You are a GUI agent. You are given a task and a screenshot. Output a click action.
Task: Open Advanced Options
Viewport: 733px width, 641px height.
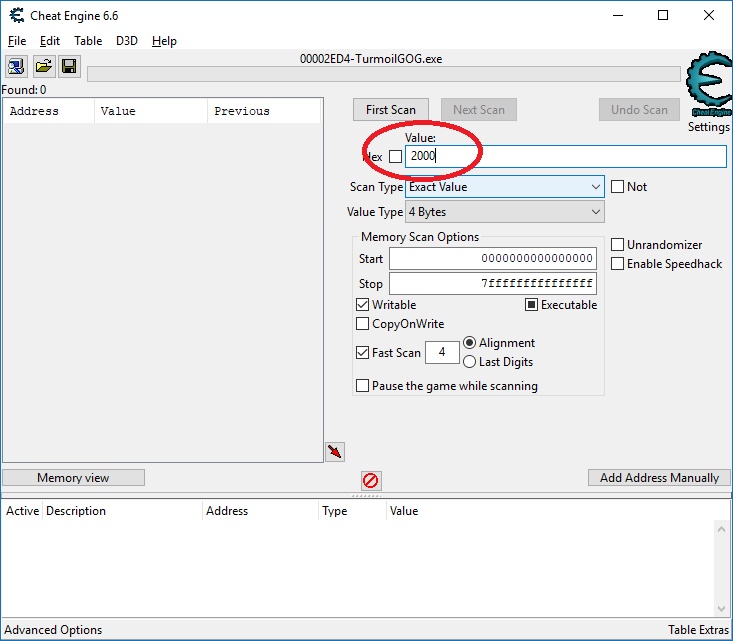53,630
